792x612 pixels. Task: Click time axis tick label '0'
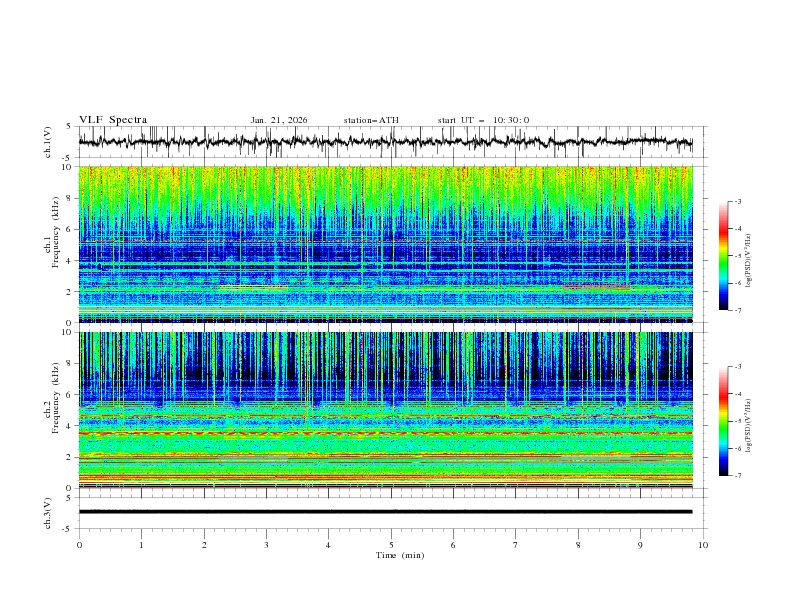[x=79, y=545]
